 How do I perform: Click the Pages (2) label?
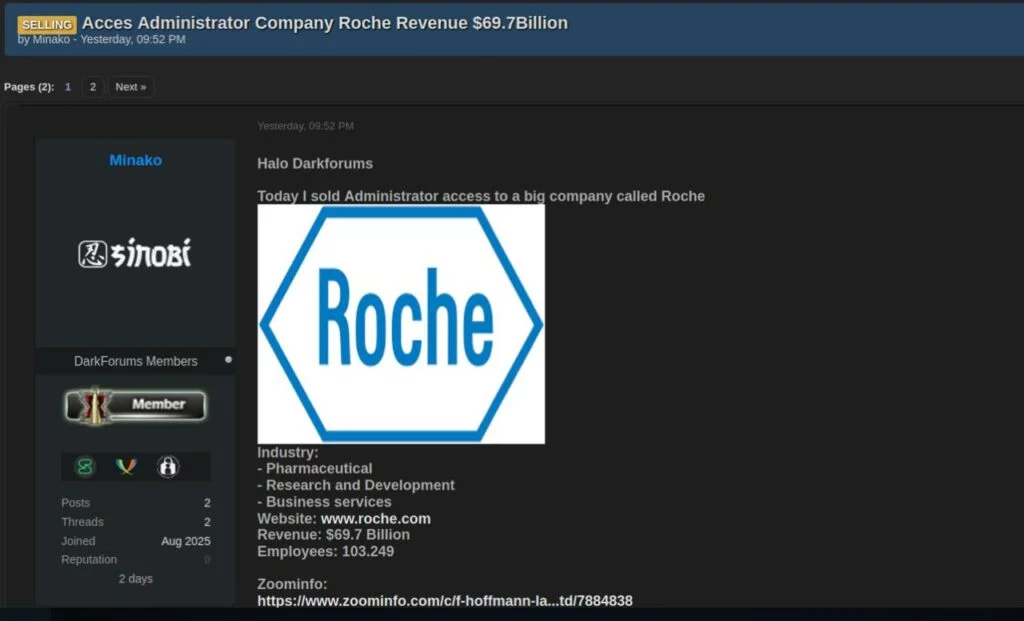(x=29, y=87)
